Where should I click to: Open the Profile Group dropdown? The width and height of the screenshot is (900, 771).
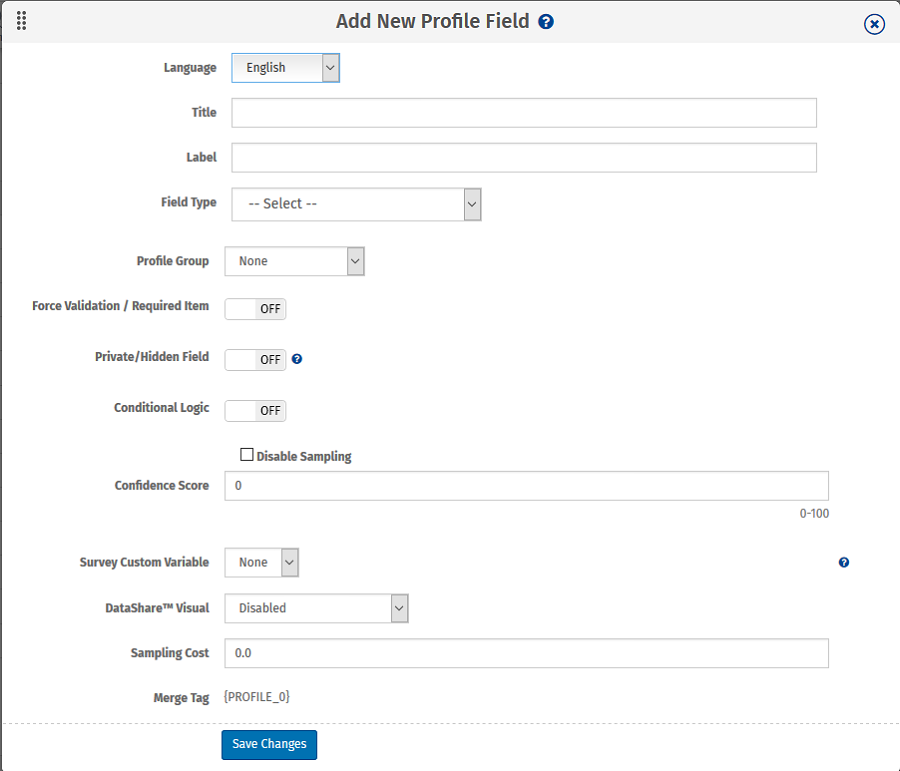click(x=294, y=261)
